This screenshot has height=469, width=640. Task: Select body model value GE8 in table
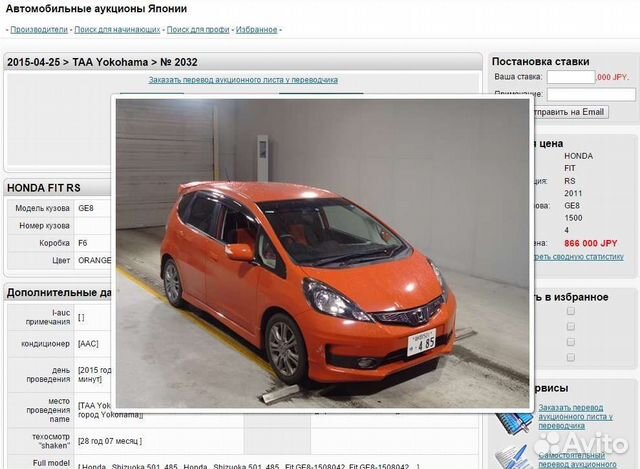[86, 208]
